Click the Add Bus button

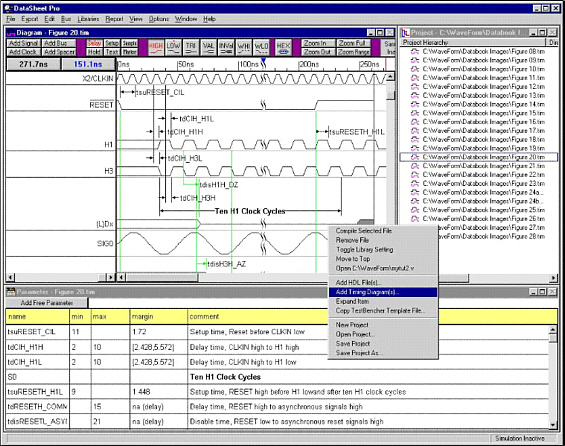pos(59,43)
